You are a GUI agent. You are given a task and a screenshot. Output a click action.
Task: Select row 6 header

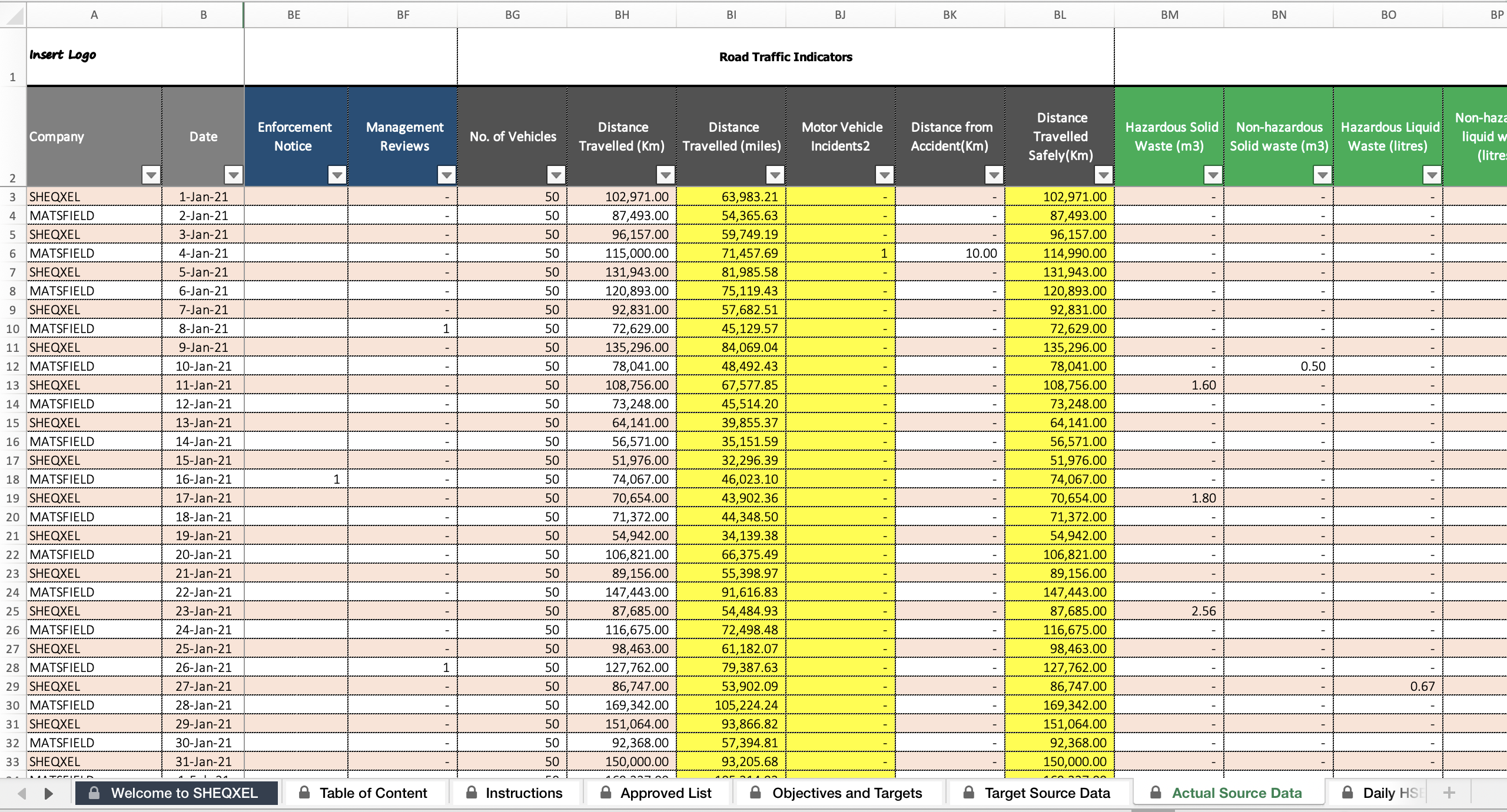[13, 254]
